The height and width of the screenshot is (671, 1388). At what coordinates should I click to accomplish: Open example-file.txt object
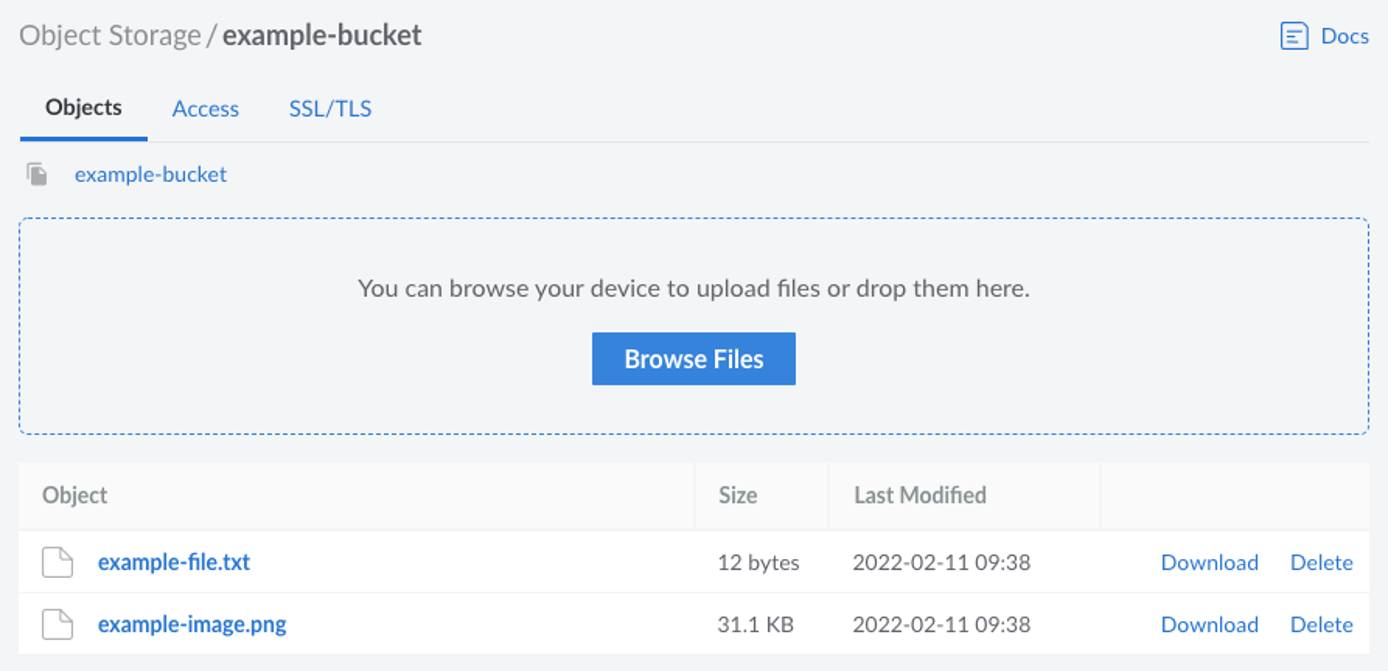(x=174, y=562)
